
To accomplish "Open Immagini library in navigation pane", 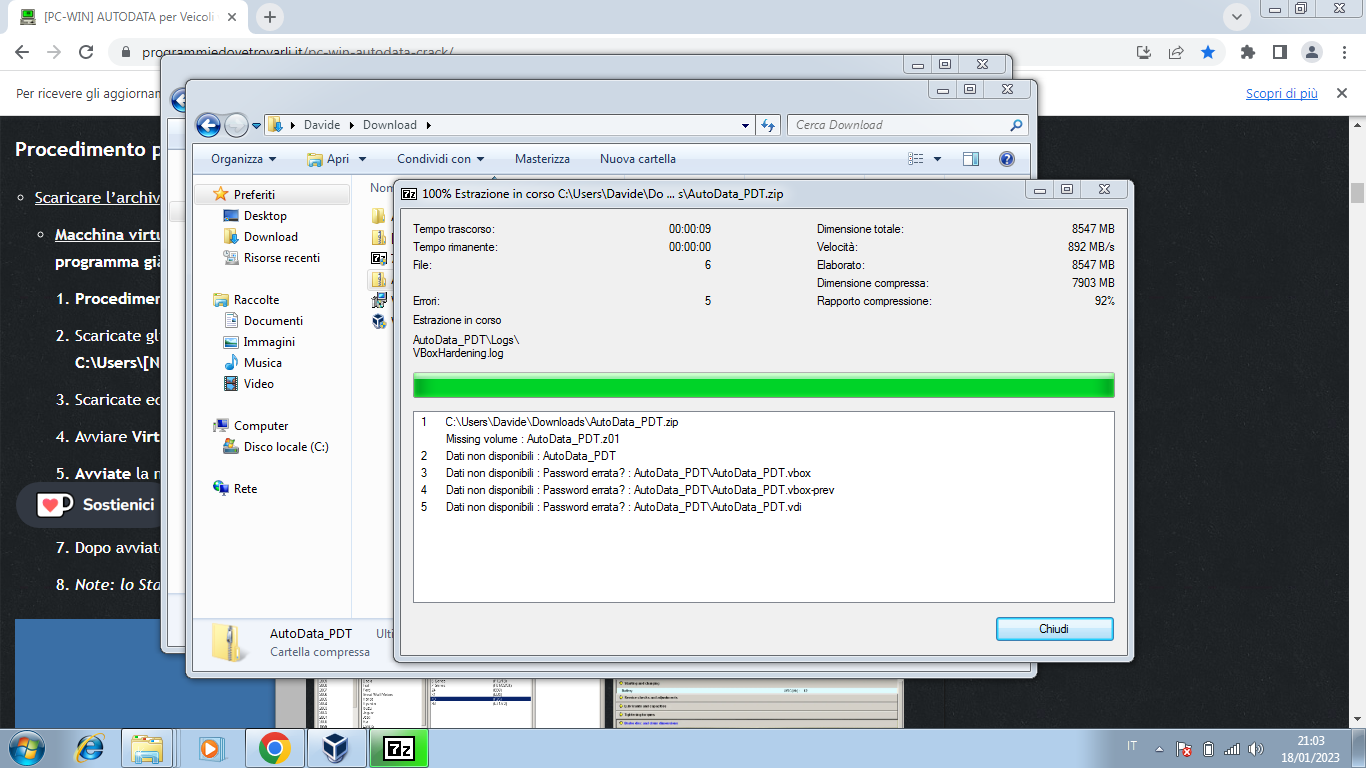I will 269,342.
